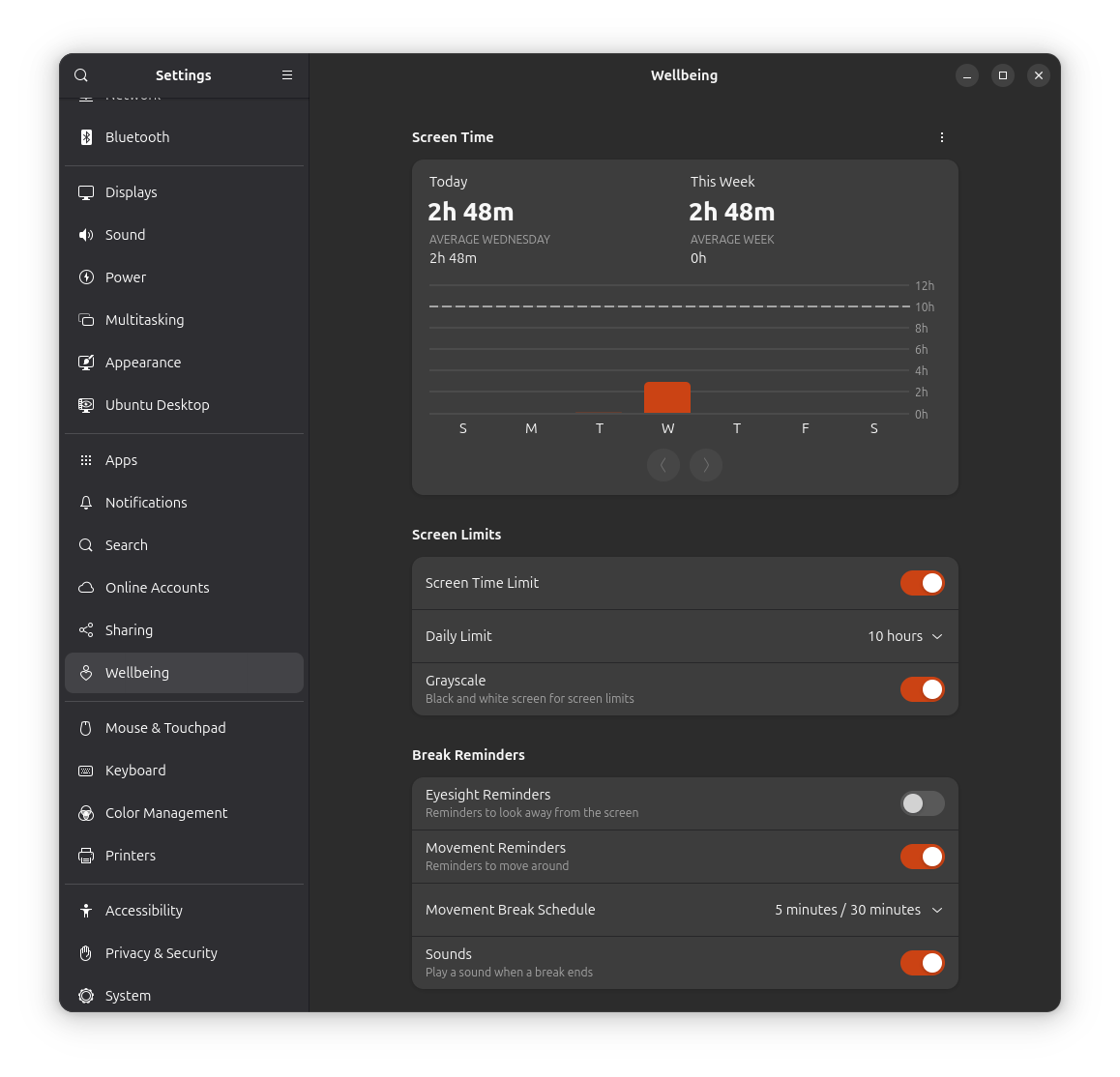The image size is (1120, 1077).
Task: Go to the previous week with the left arrow
Action: [663, 465]
